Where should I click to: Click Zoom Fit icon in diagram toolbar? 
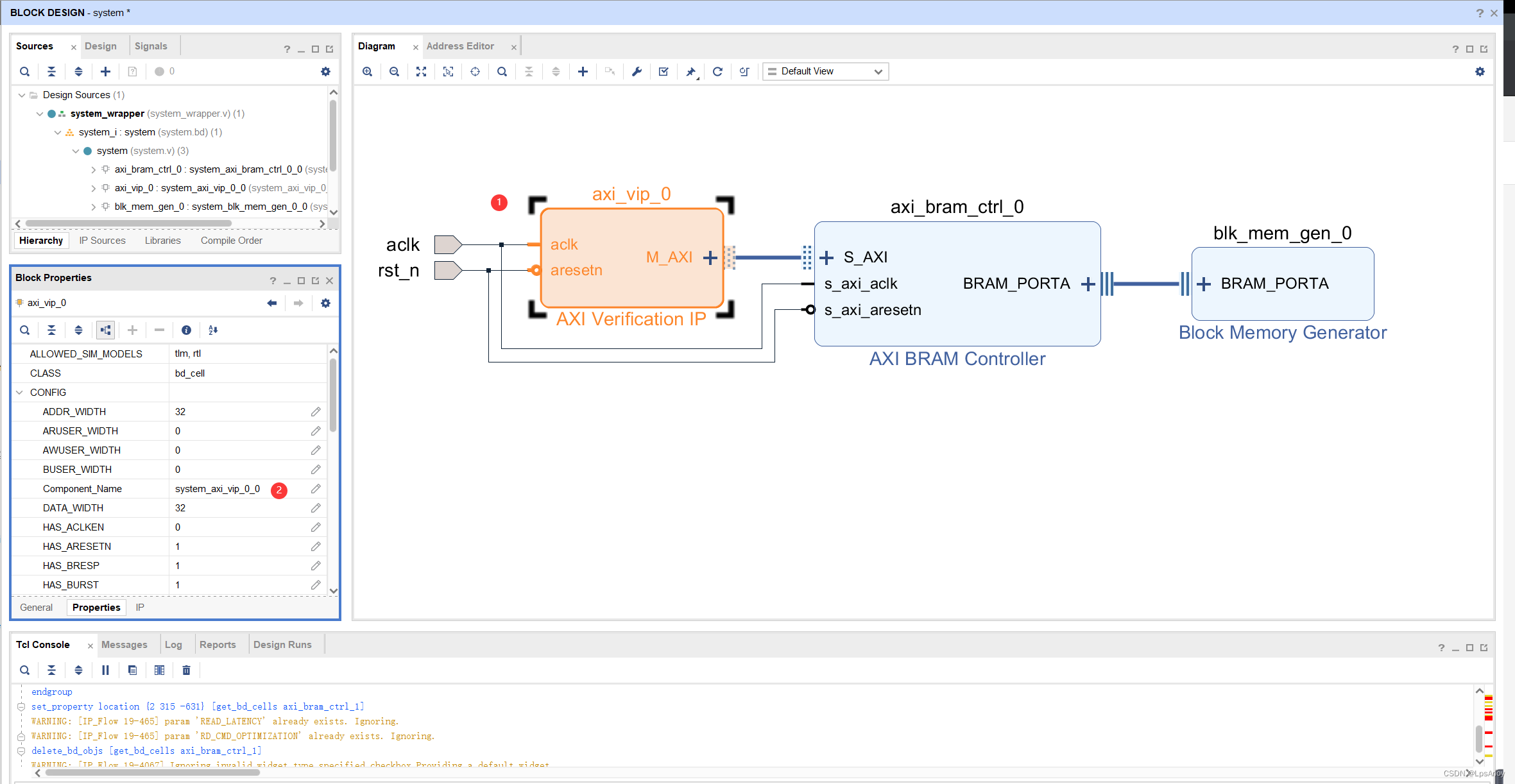pyautogui.click(x=421, y=71)
